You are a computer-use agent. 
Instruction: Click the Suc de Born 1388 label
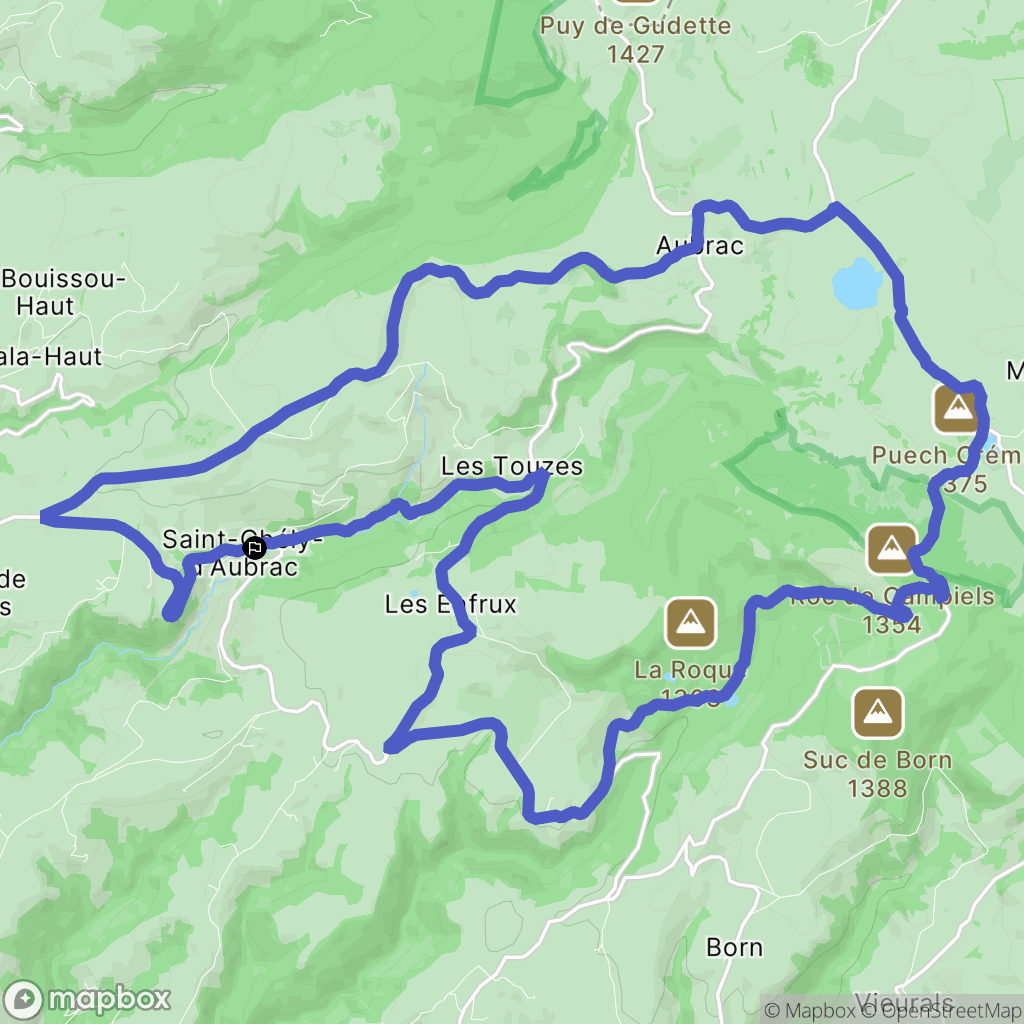tap(878, 774)
